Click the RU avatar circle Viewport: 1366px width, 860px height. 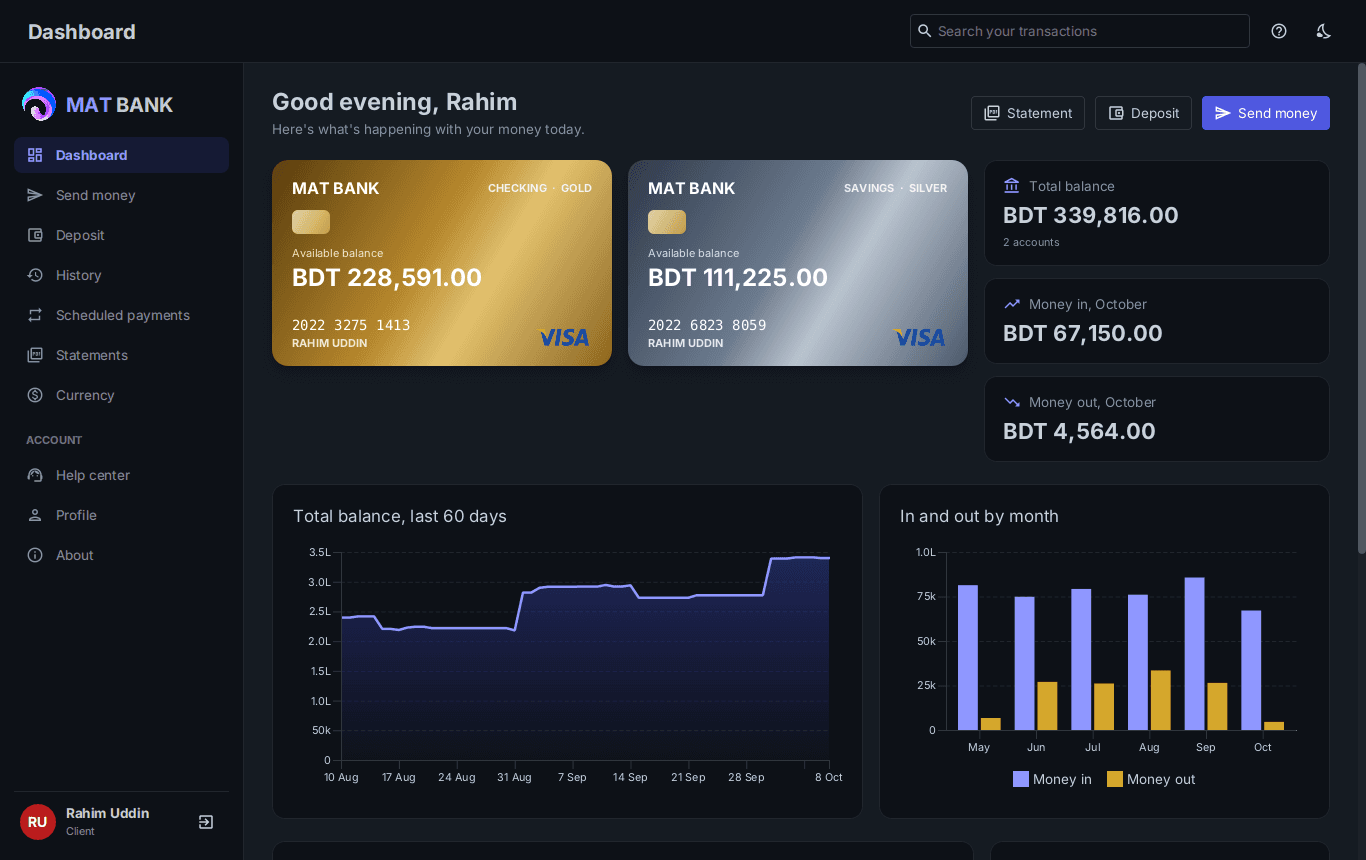click(38, 822)
